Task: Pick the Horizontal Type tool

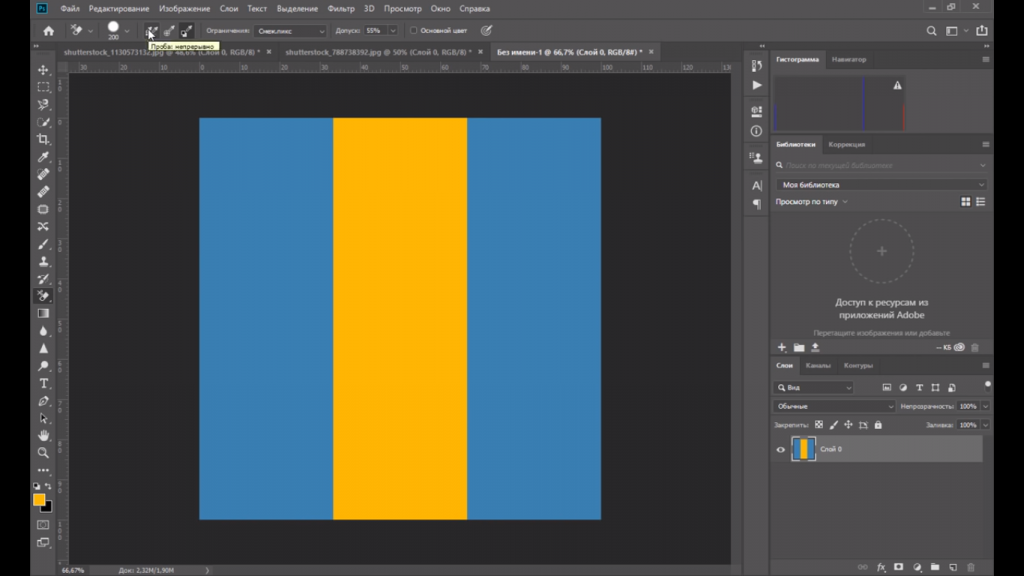Action: coord(43,383)
